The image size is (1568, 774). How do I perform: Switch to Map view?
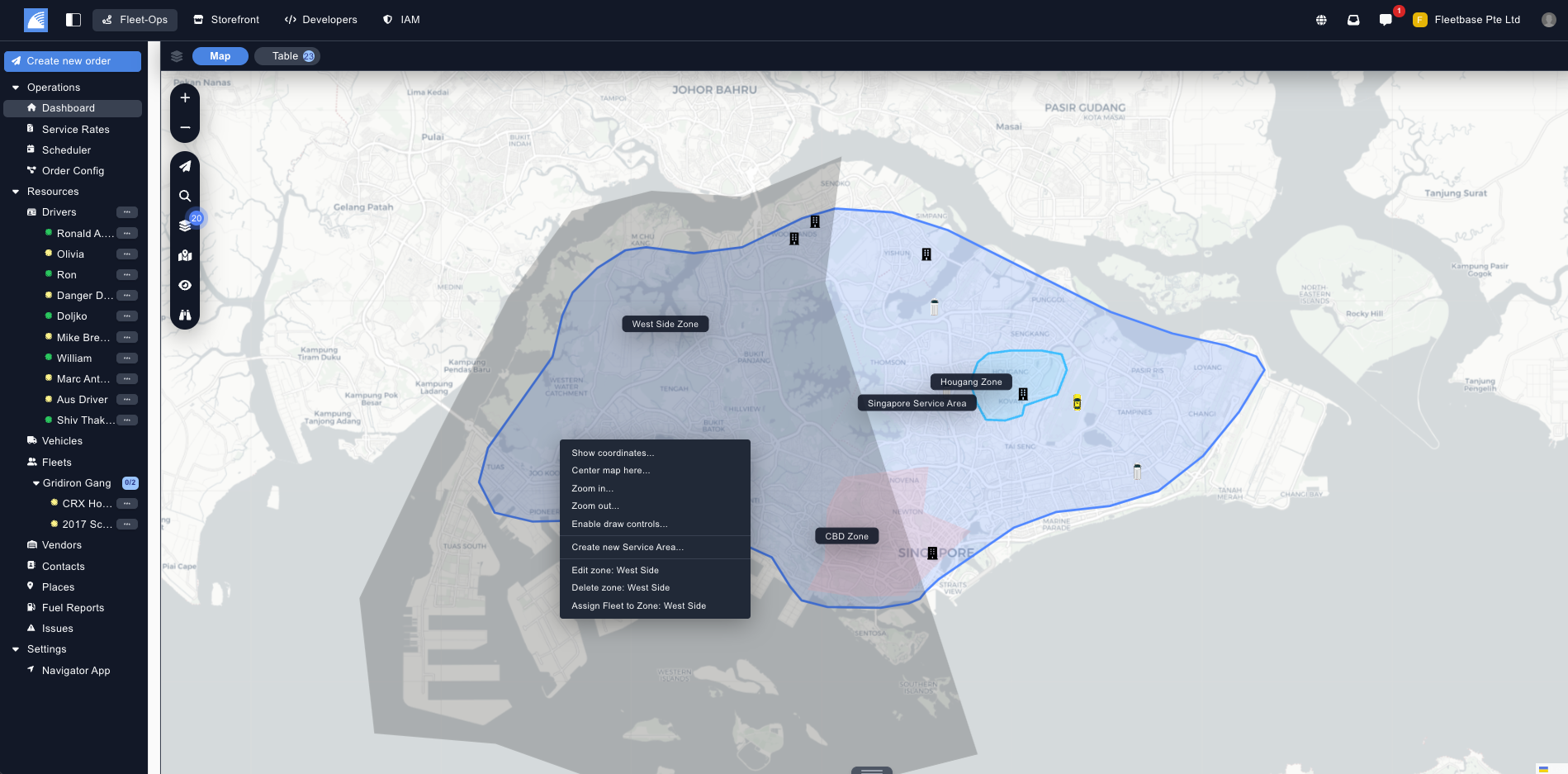tap(220, 56)
